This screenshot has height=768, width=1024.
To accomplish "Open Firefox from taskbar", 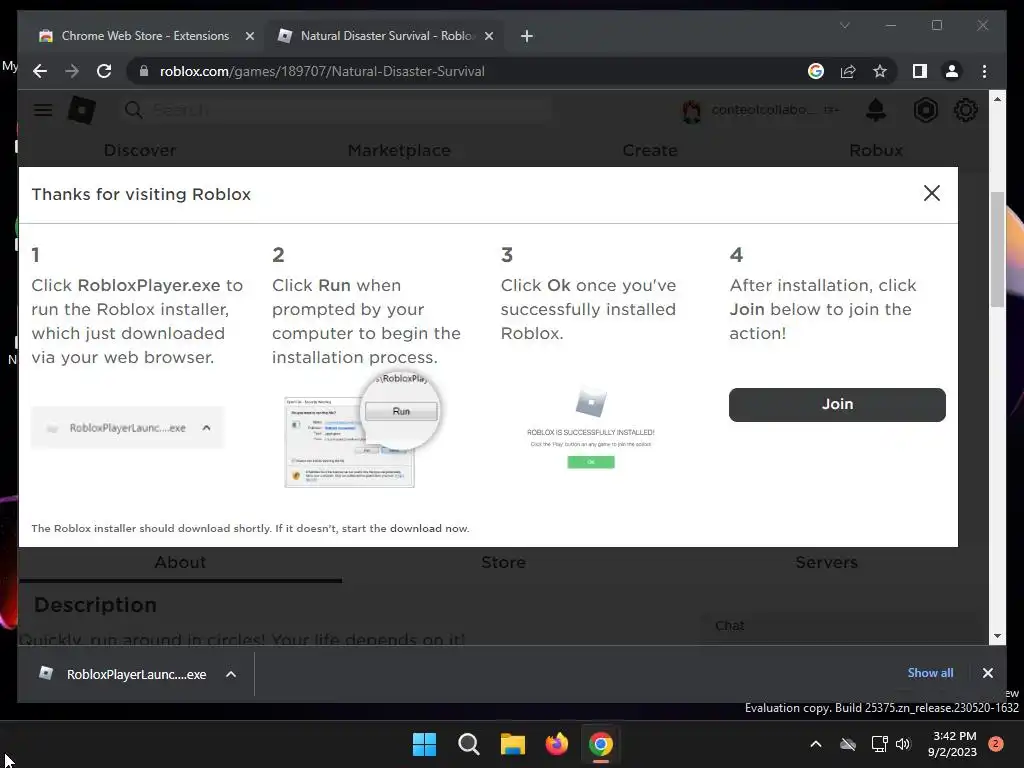I will coord(556,744).
